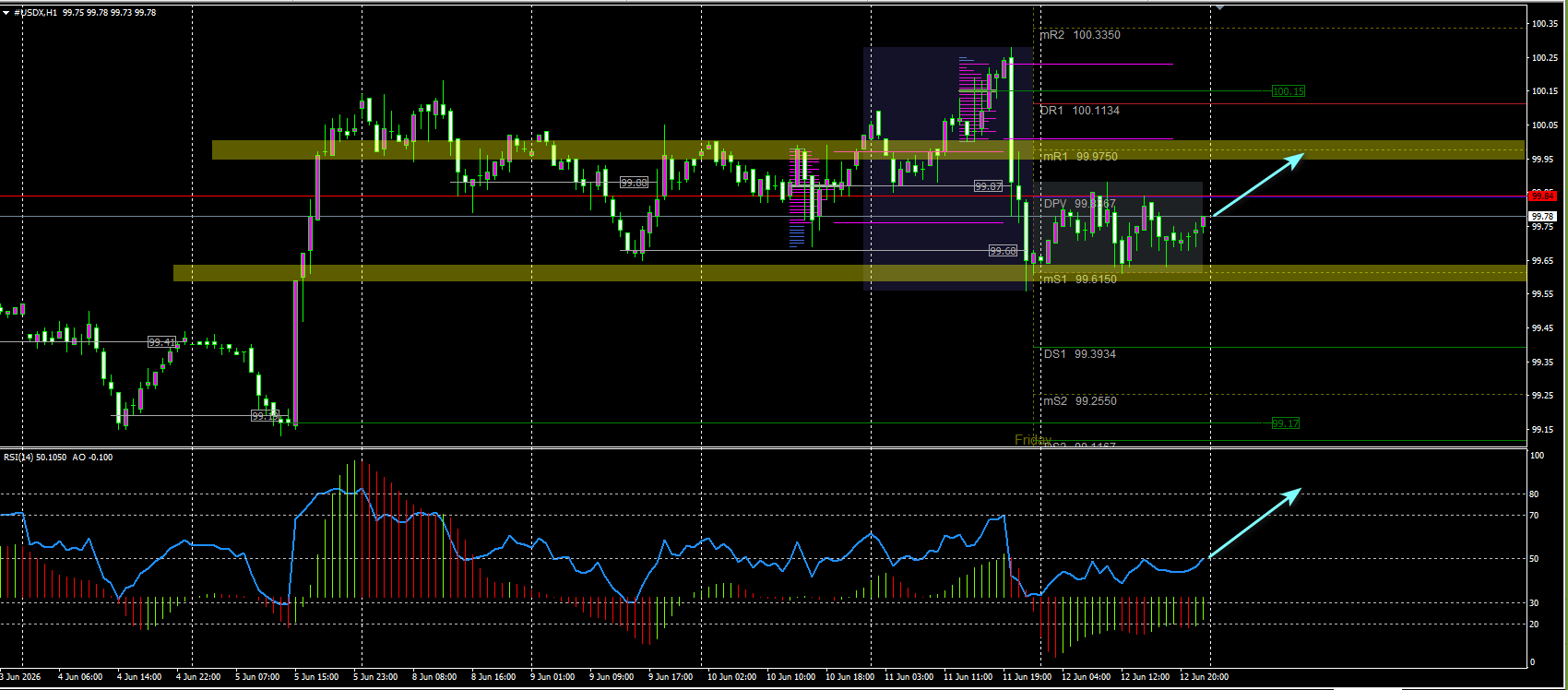Click the 80 level on RSI scale

tap(1535, 494)
